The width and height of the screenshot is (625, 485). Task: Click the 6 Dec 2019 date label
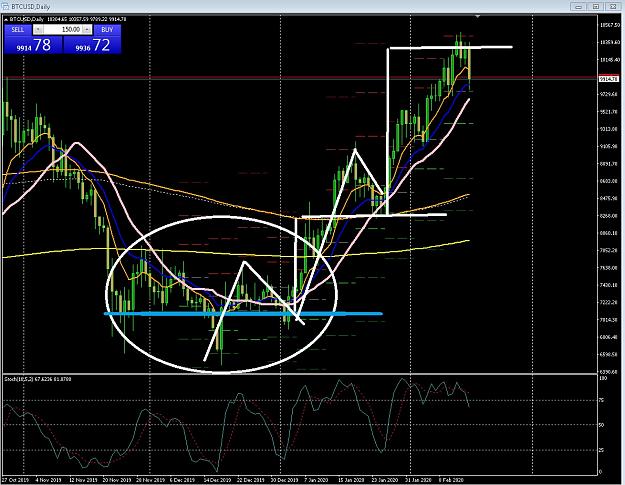[x=182, y=480]
